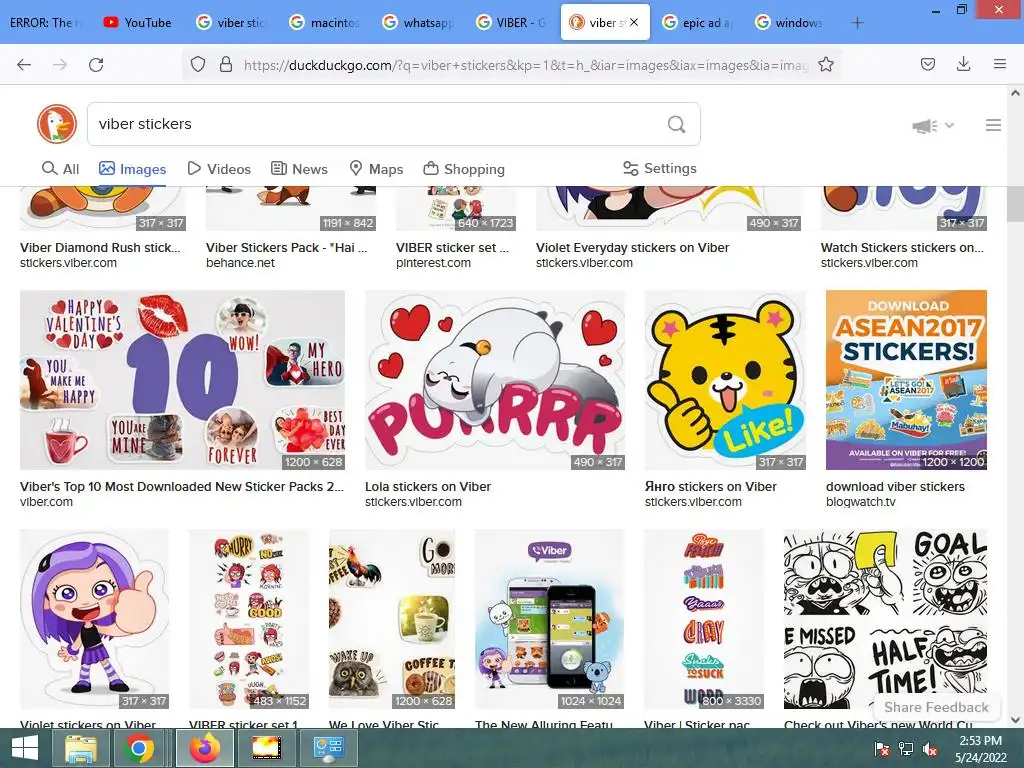
Task: Open the Valentine's Top 10 sticker image
Action: coord(182,380)
